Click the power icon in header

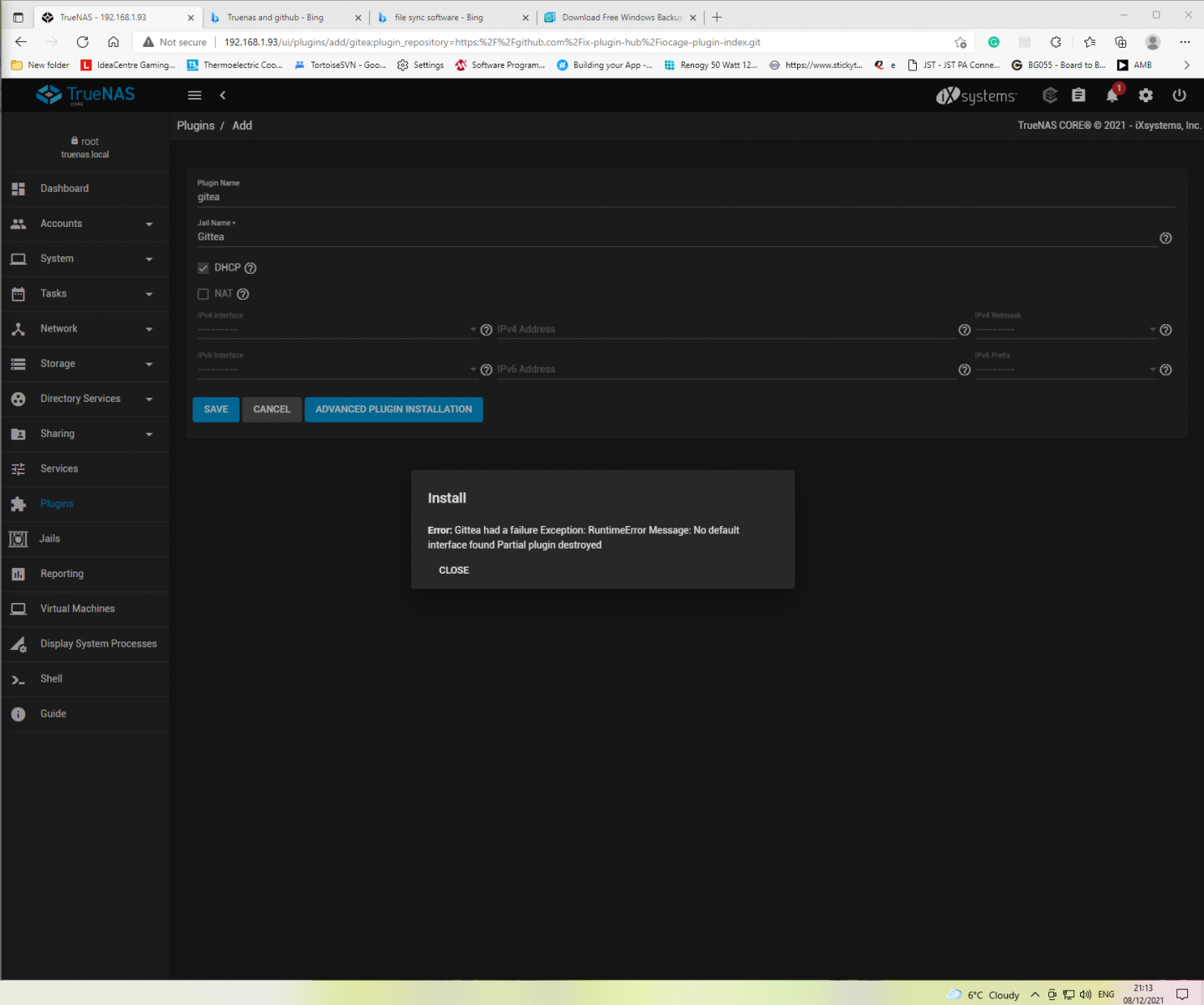(1179, 95)
